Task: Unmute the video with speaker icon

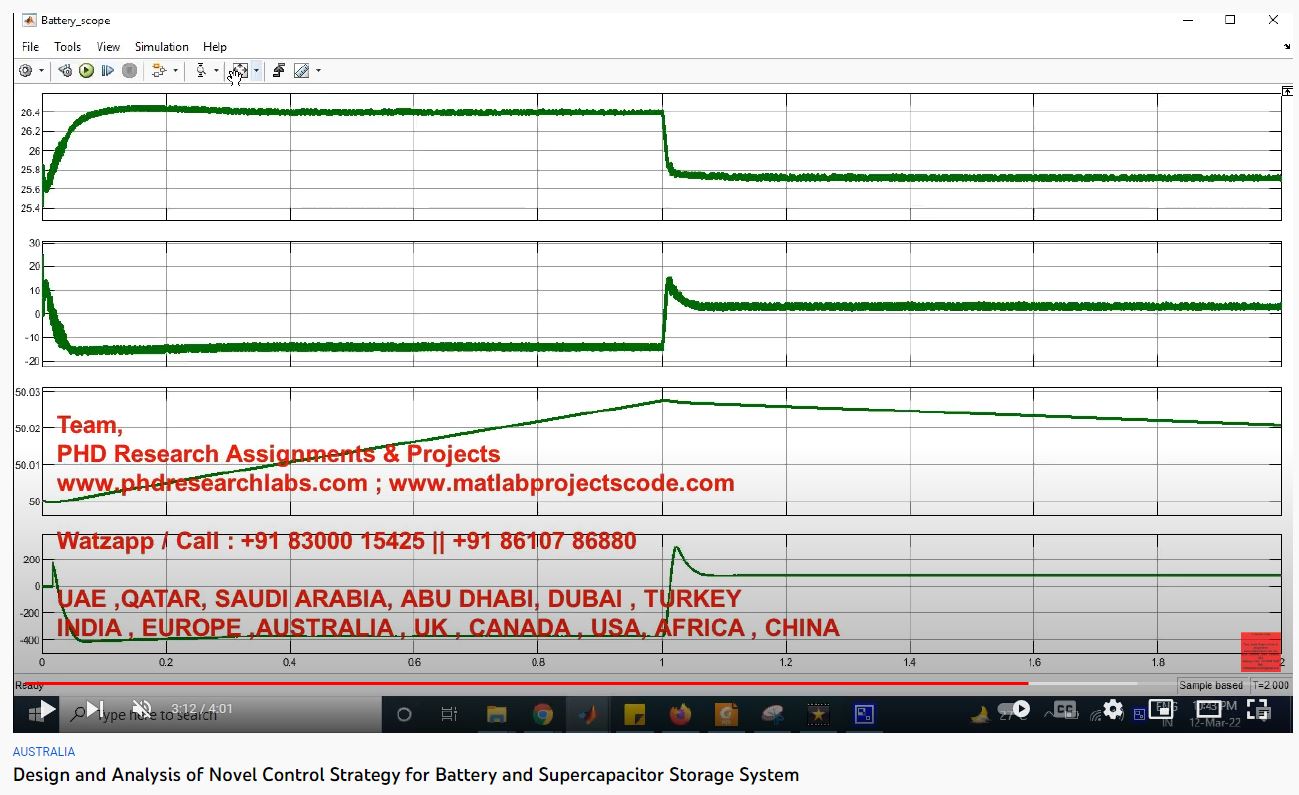Action: (142, 710)
